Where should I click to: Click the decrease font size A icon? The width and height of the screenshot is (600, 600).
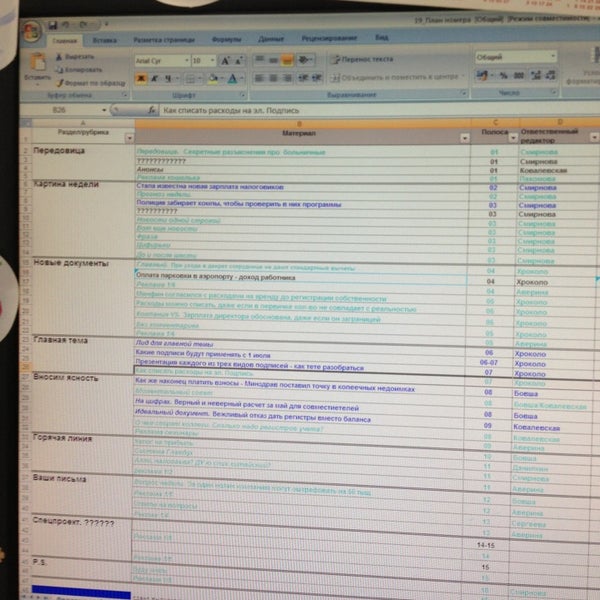click(239, 60)
